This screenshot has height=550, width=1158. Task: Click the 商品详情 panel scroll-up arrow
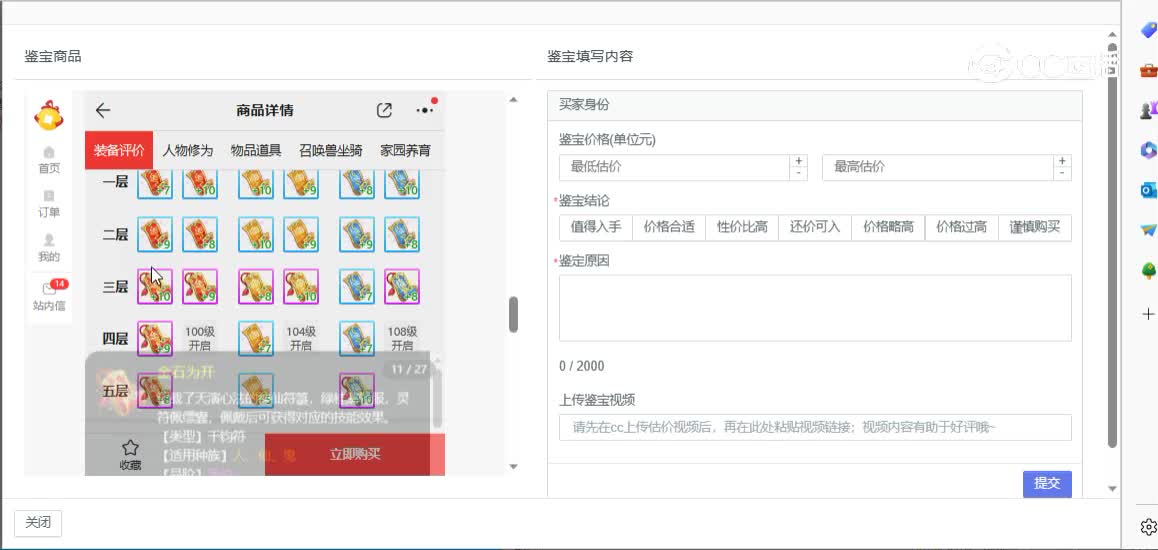pyautogui.click(x=513, y=100)
